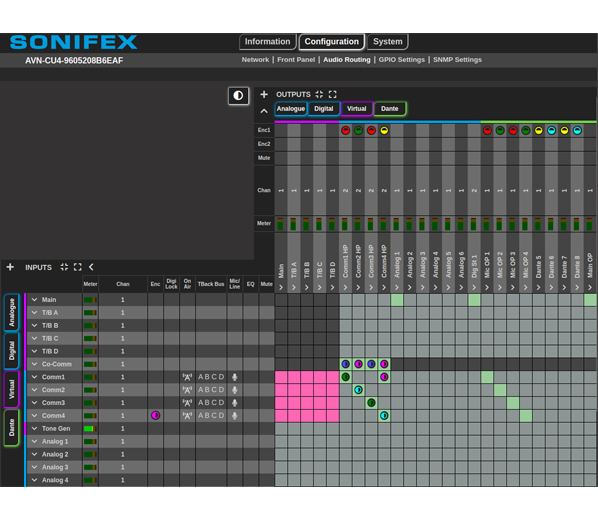598x519 pixels.
Task: Toggle routing cell Main input to Analog 1
Action: point(397,300)
